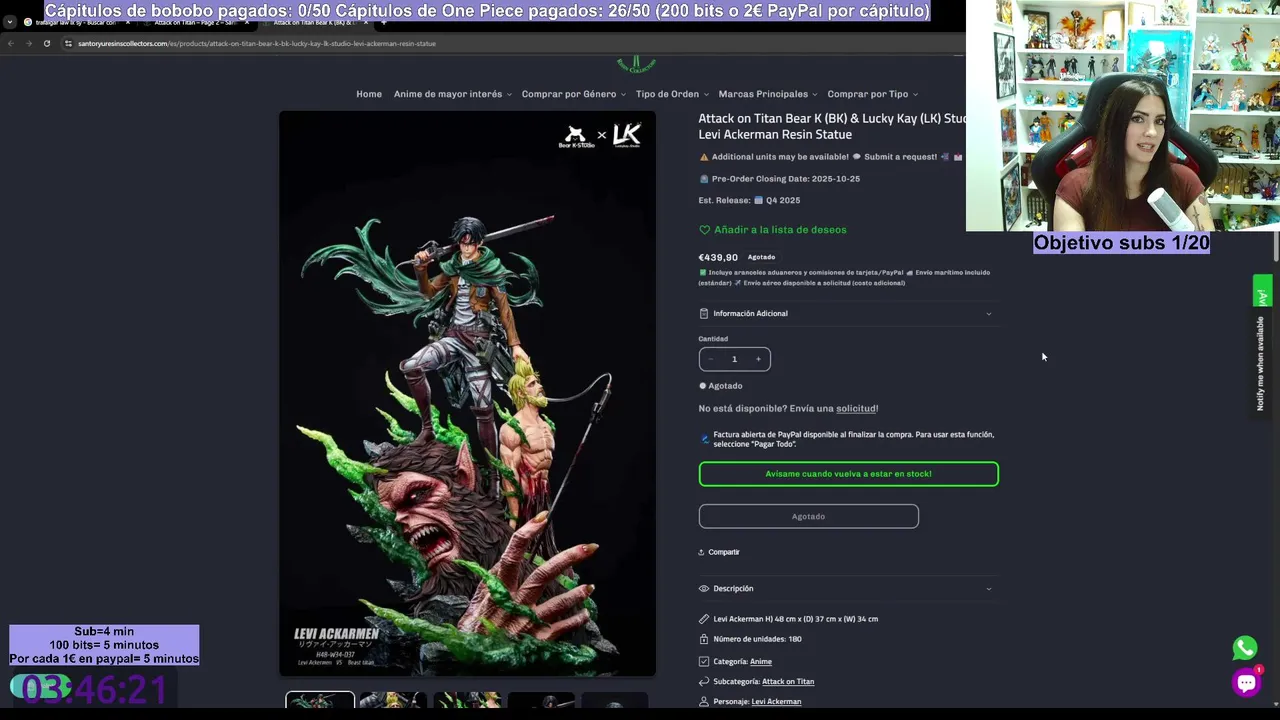Open the tab search dropdown arrow
Image resolution: width=1280 pixels, height=720 pixels.
[9, 22]
